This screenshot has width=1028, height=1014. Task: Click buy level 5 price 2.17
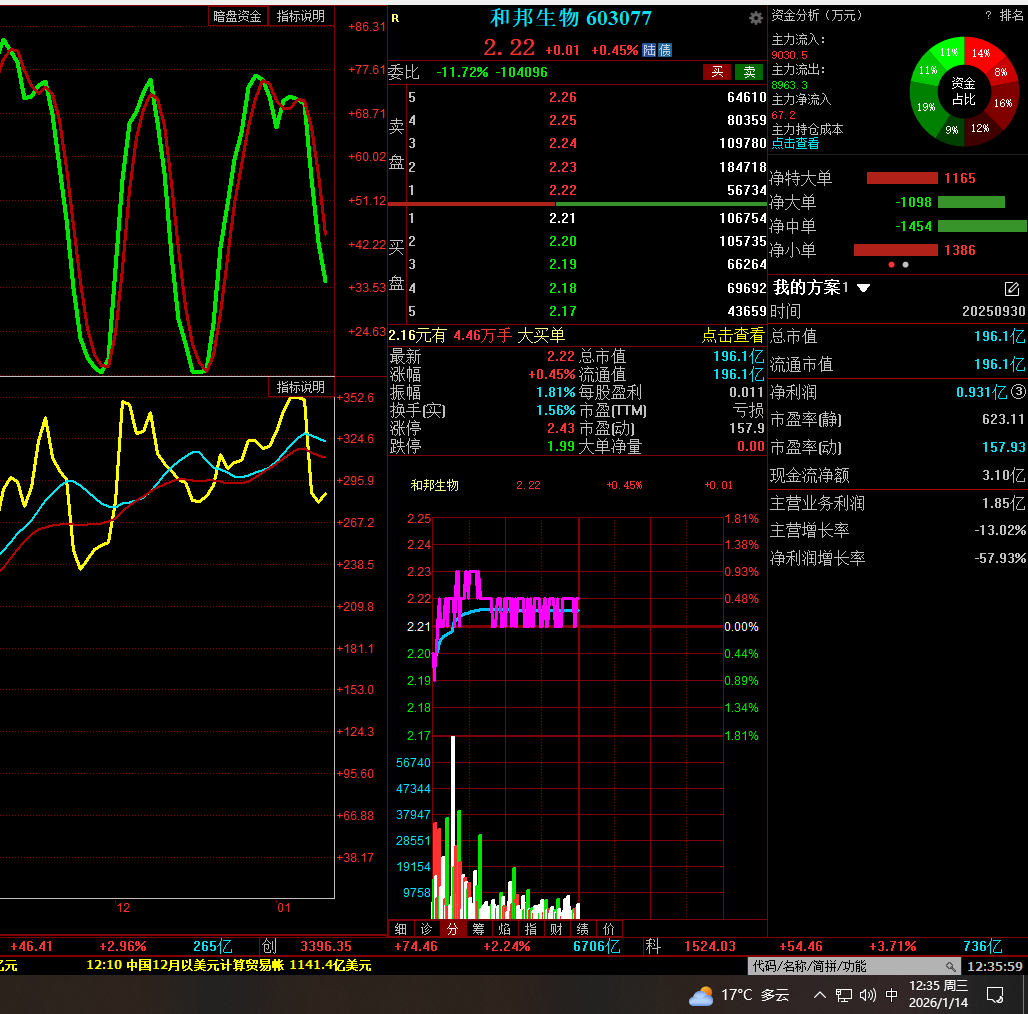click(x=563, y=311)
